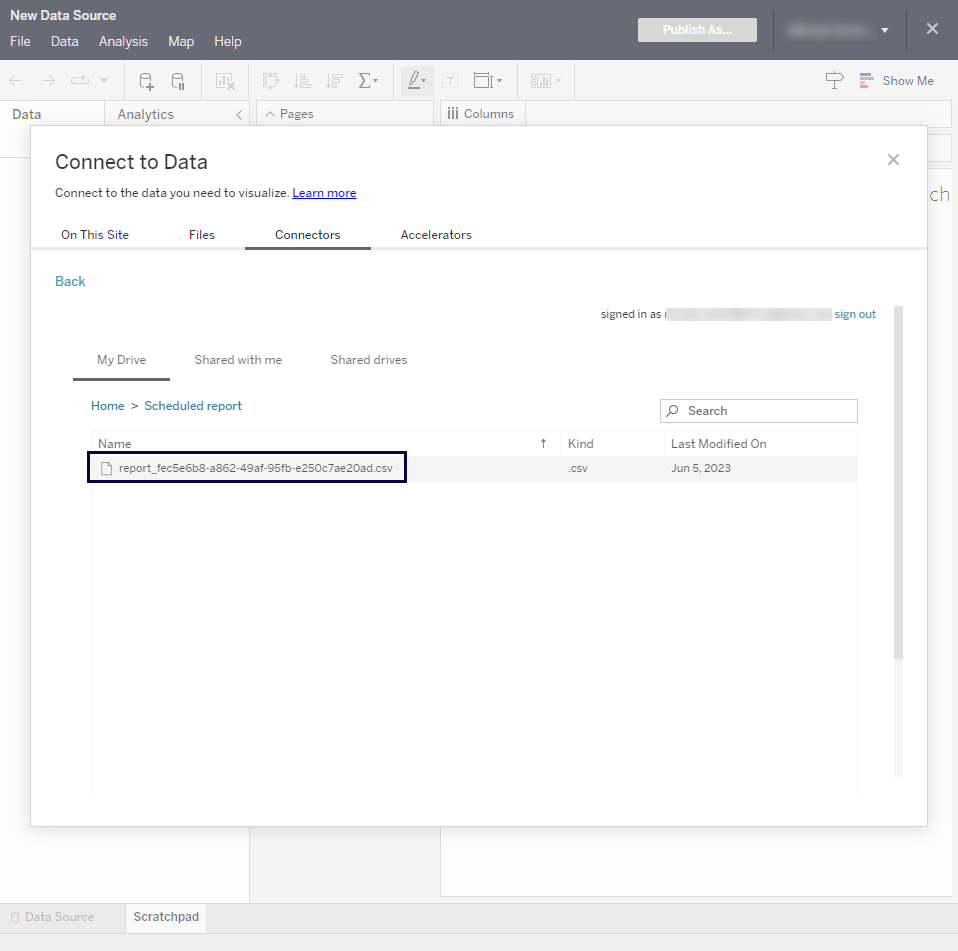Image resolution: width=958 pixels, height=951 pixels.
Task: Click the New Data Source toolbar icon
Action: point(146,81)
